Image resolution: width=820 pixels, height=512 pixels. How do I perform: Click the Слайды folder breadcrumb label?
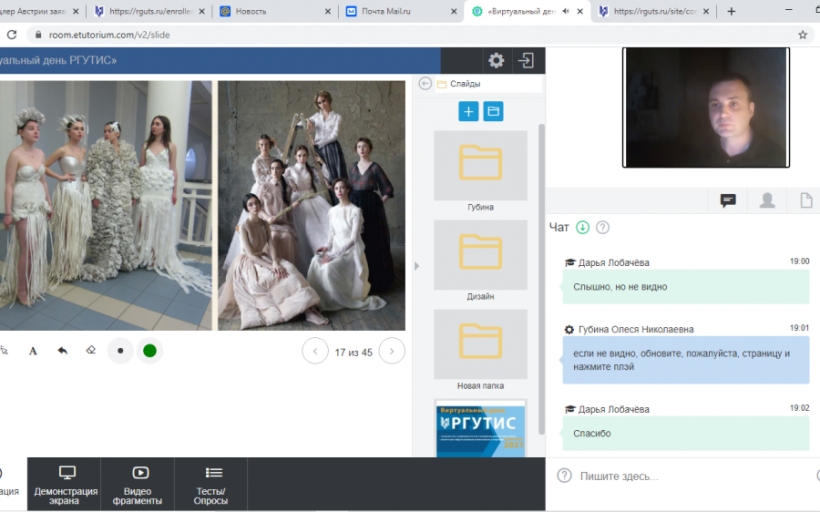[465, 84]
